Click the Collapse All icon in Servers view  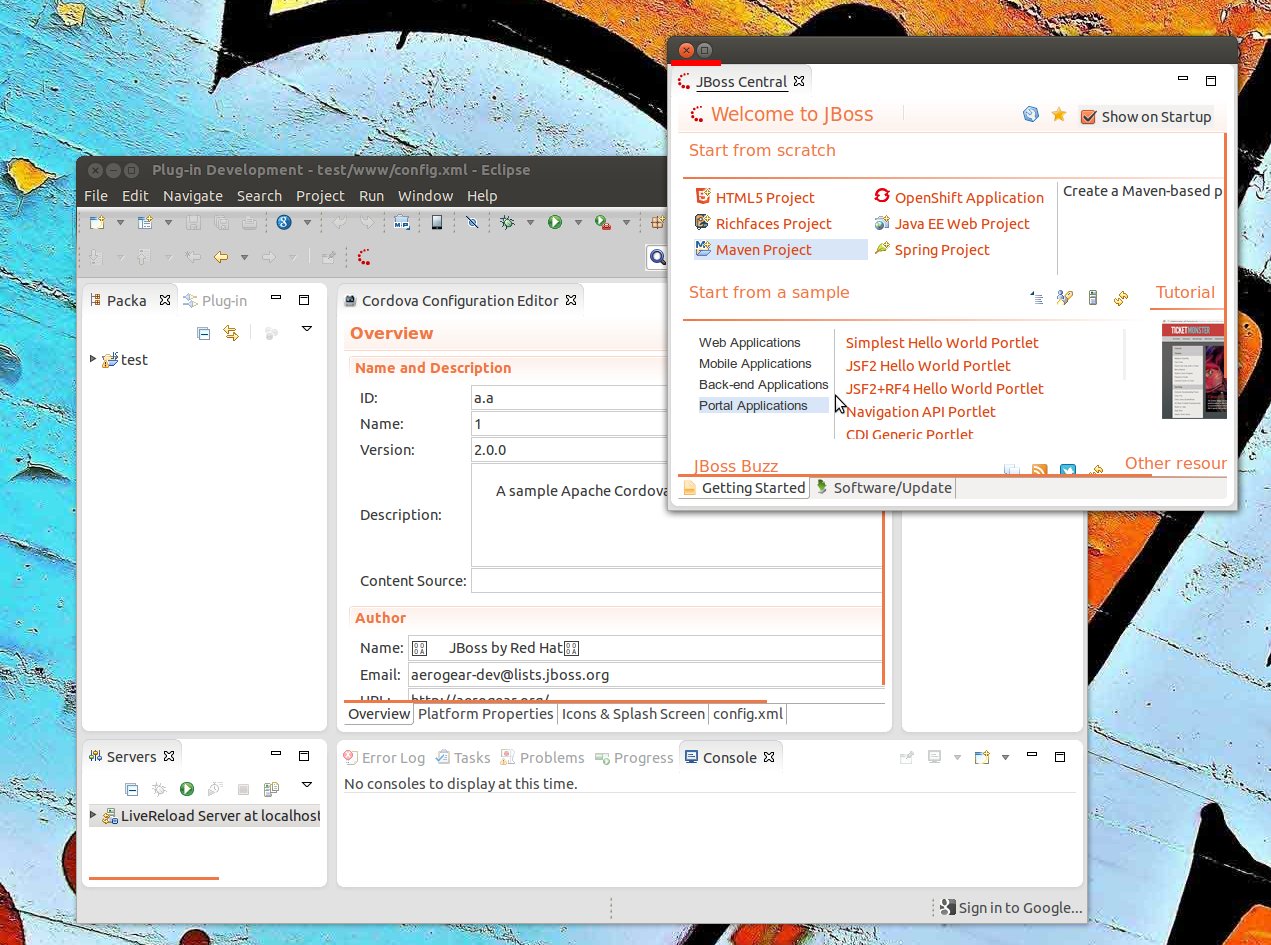pos(131,789)
